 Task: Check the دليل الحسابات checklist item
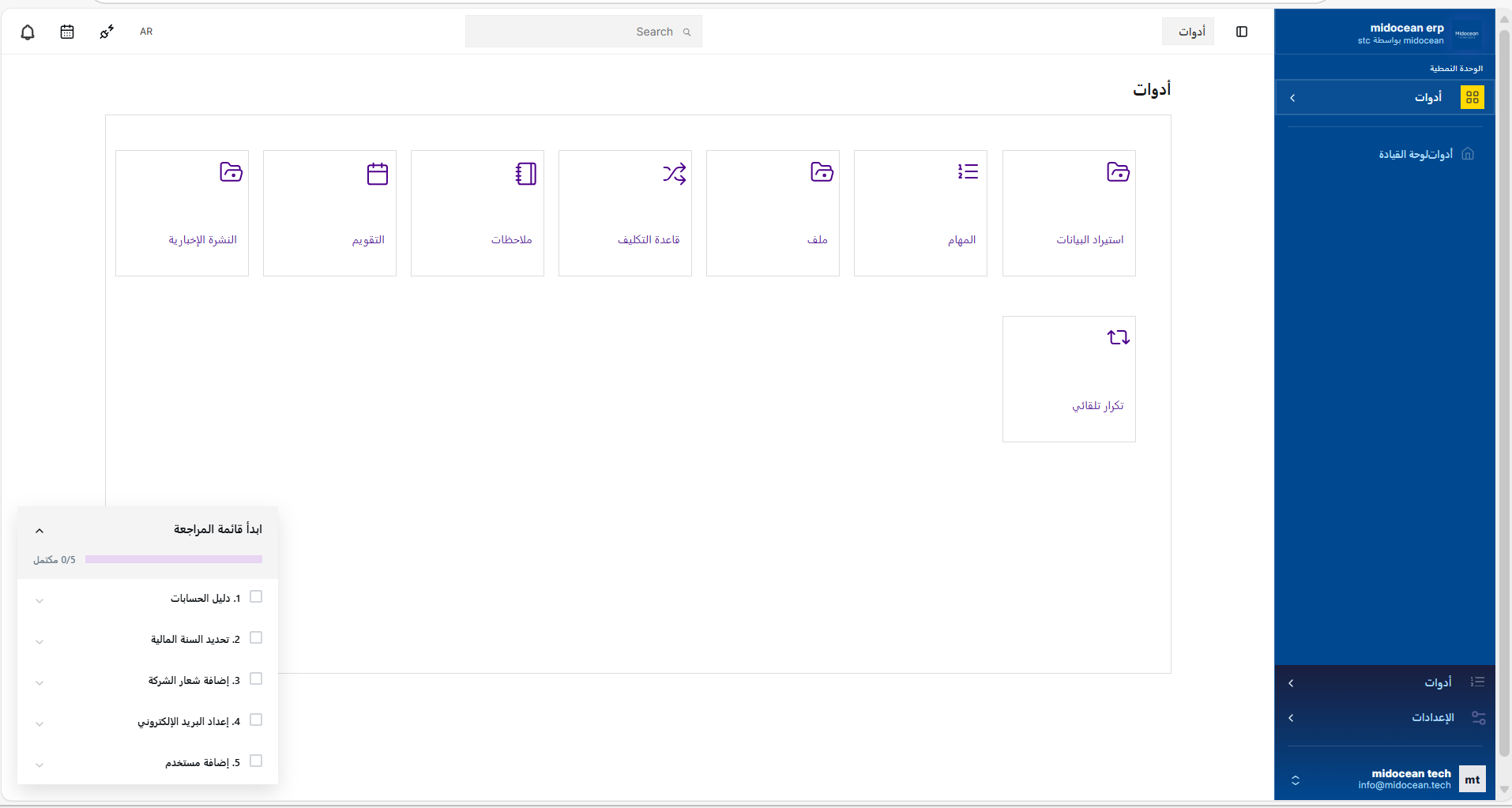254,596
